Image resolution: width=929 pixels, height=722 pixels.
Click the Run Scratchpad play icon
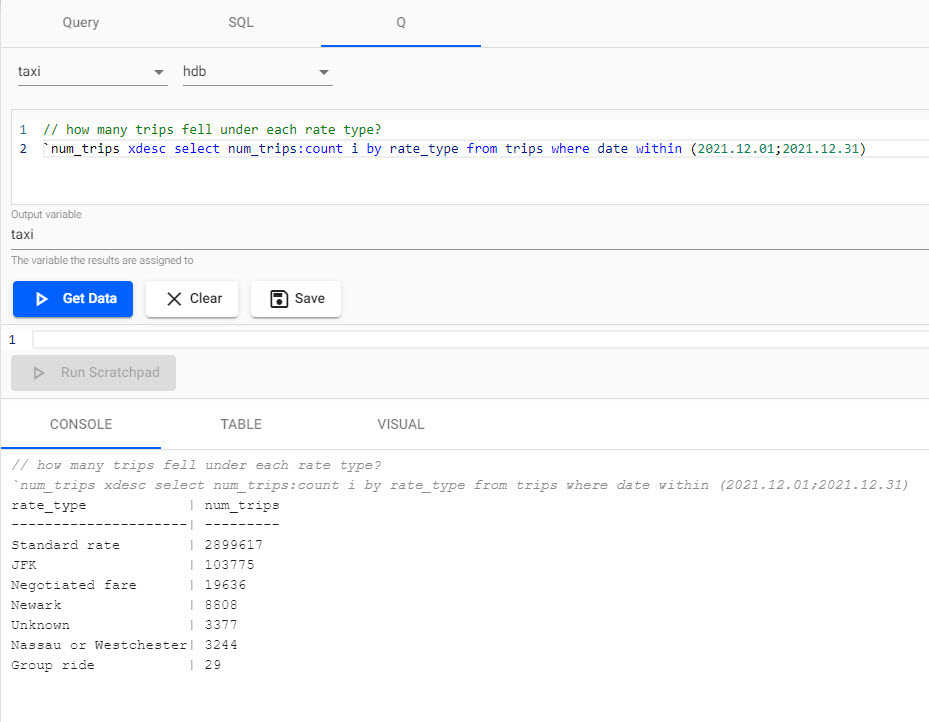click(x=39, y=373)
